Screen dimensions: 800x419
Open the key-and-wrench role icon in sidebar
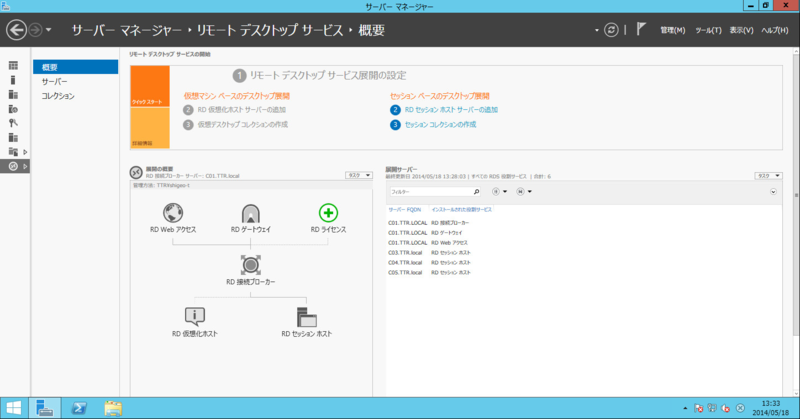pyautogui.click(x=13, y=123)
